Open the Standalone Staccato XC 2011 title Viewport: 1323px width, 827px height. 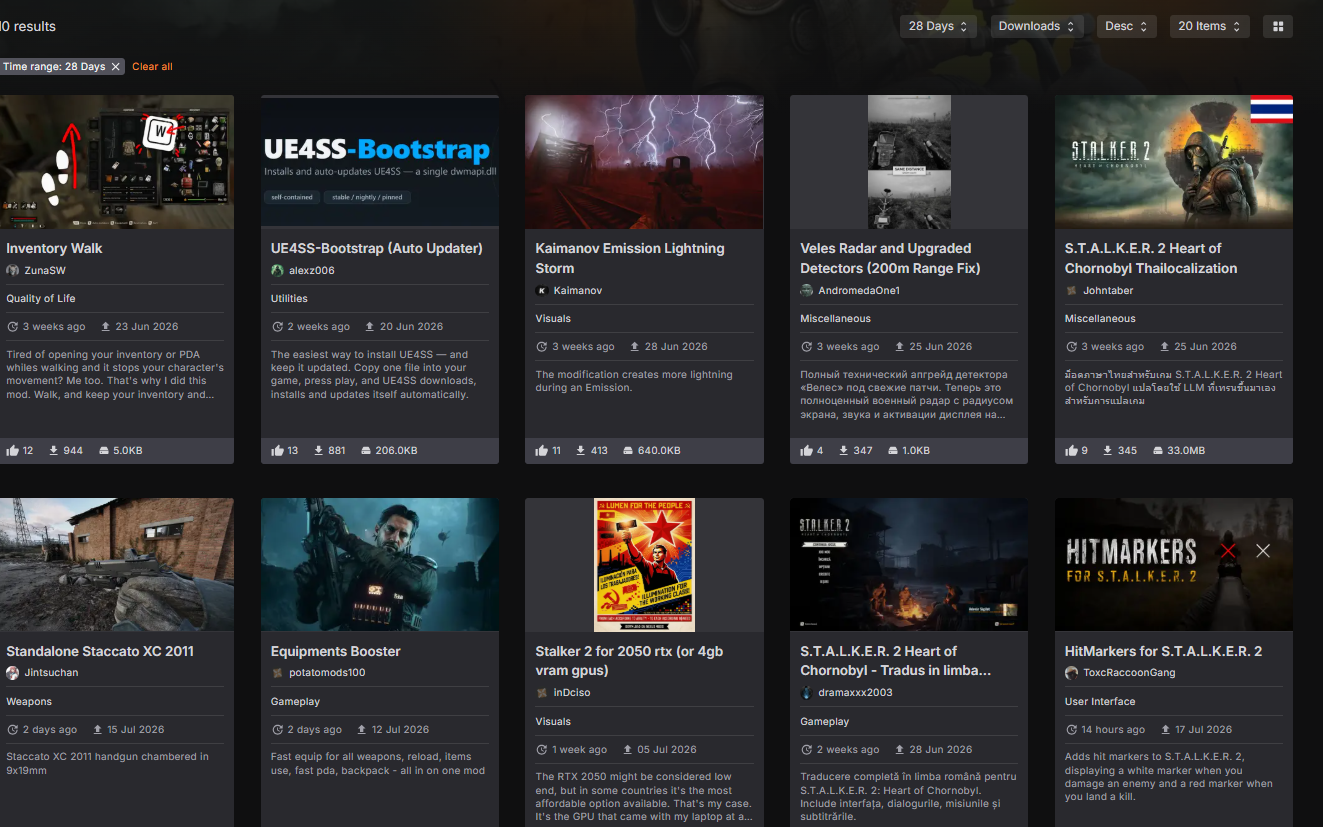tap(100, 652)
